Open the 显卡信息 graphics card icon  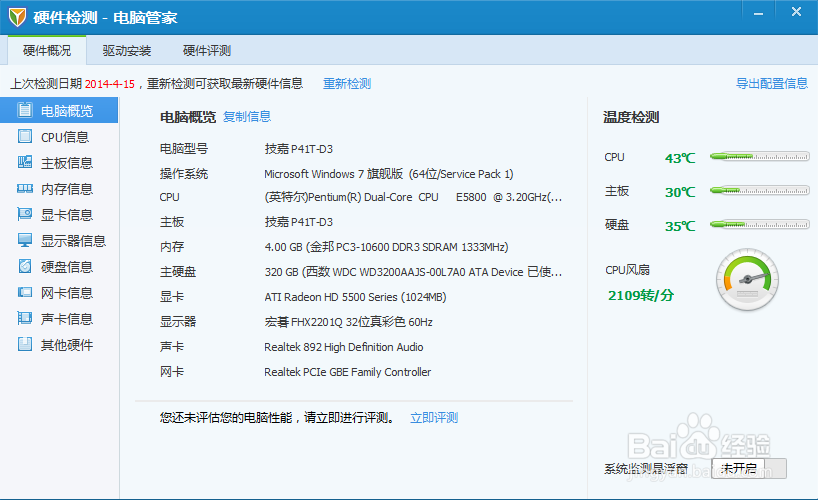click(25, 214)
